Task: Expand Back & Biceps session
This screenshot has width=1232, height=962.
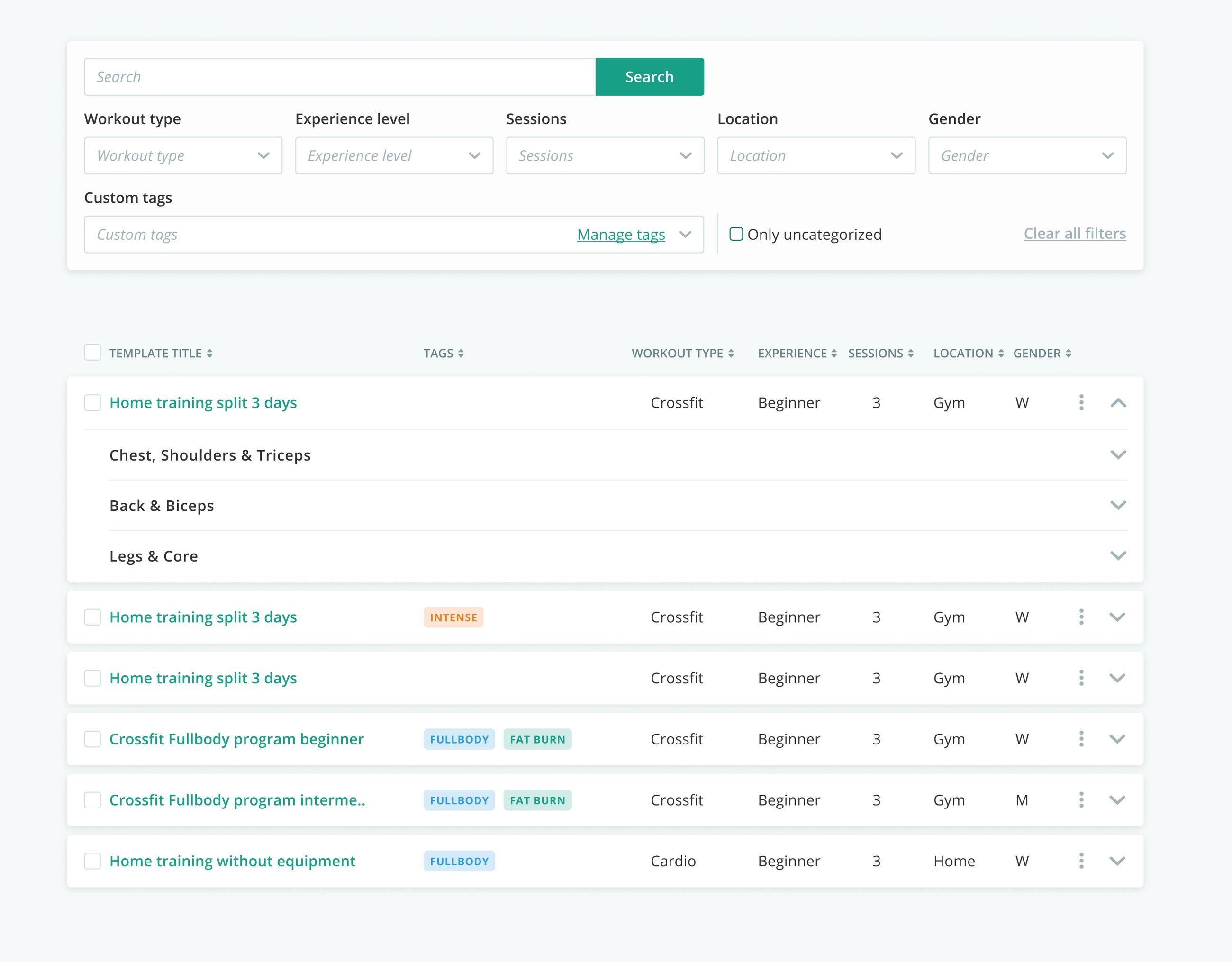Action: (x=1118, y=505)
